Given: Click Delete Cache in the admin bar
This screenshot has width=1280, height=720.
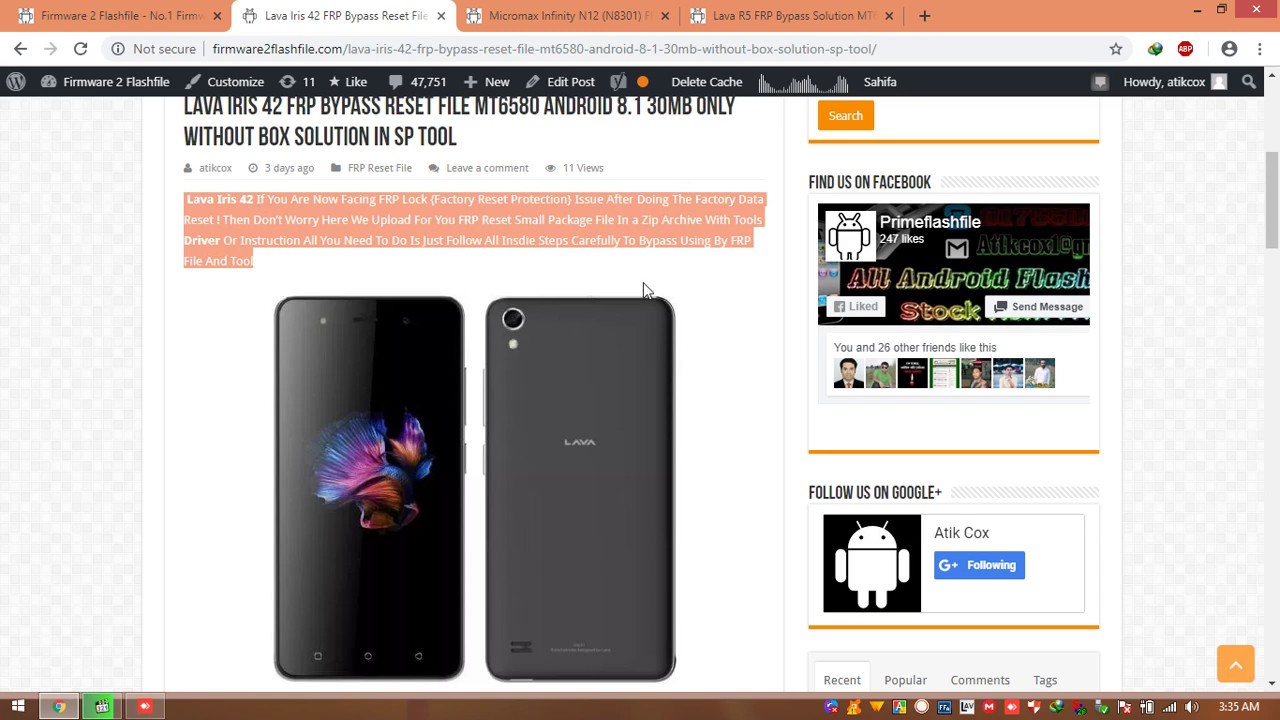Looking at the screenshot, I should tap(706, 82).
